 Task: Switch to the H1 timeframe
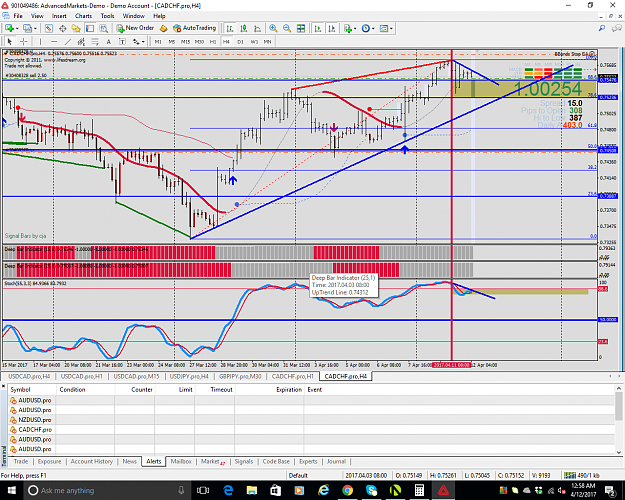[213, 41]
